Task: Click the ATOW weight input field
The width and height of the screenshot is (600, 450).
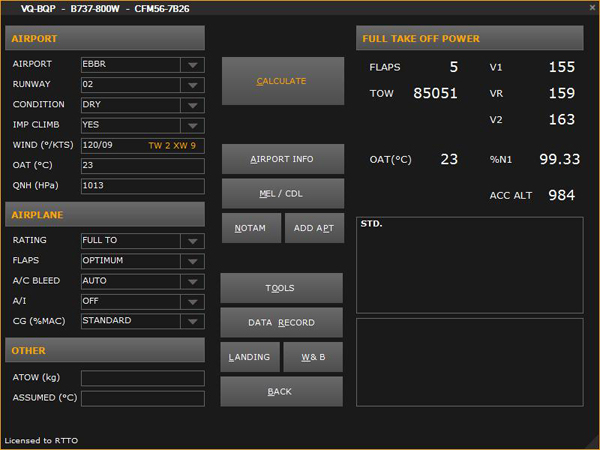Action: (x=142, y=378)
